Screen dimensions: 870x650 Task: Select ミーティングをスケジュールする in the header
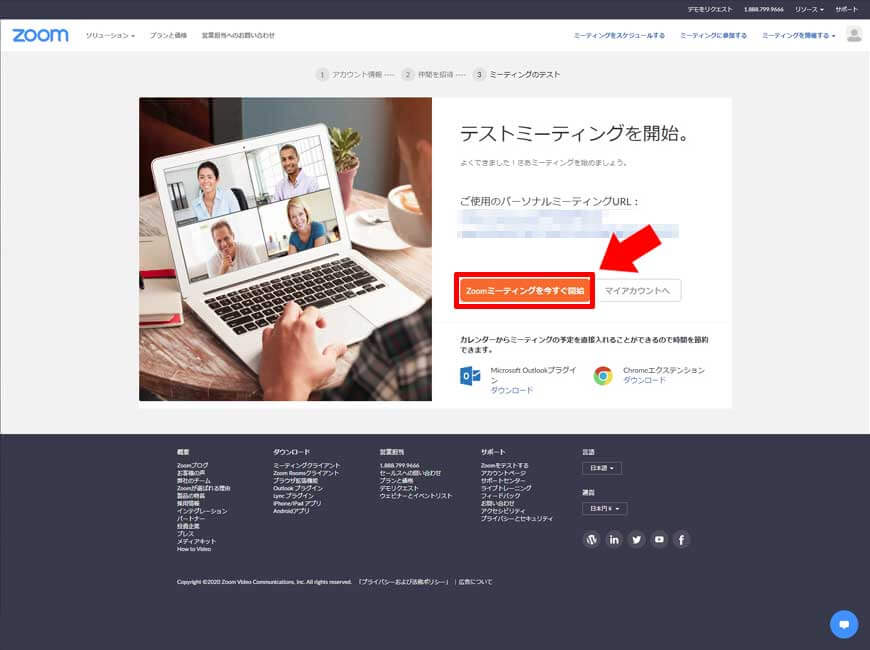(619, 36)
